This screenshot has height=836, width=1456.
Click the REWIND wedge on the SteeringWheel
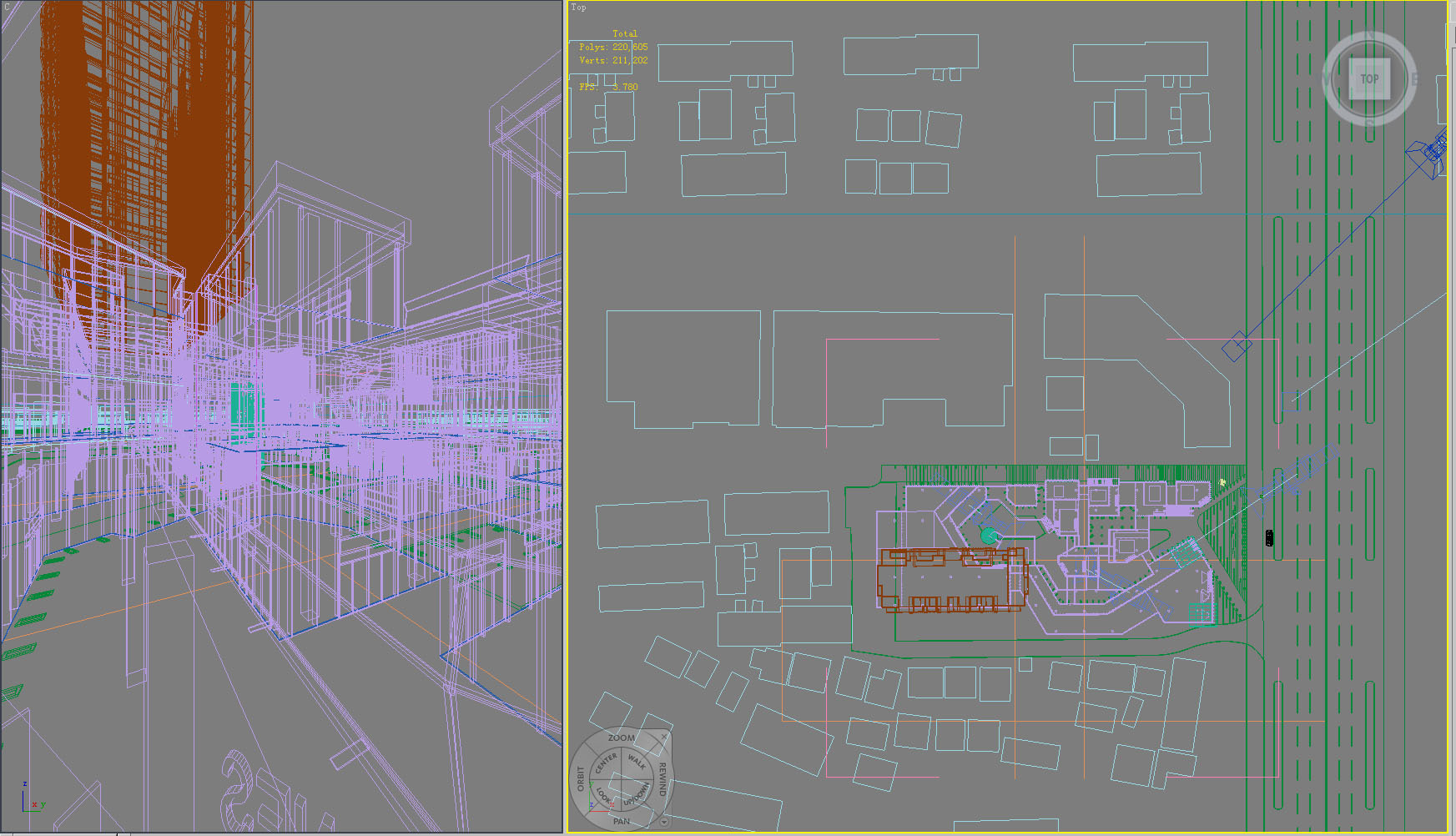point(663,778)
